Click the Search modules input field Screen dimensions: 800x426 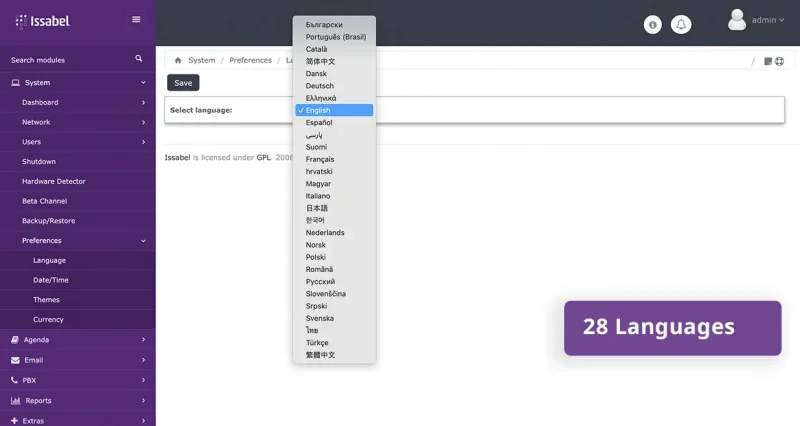65,60
